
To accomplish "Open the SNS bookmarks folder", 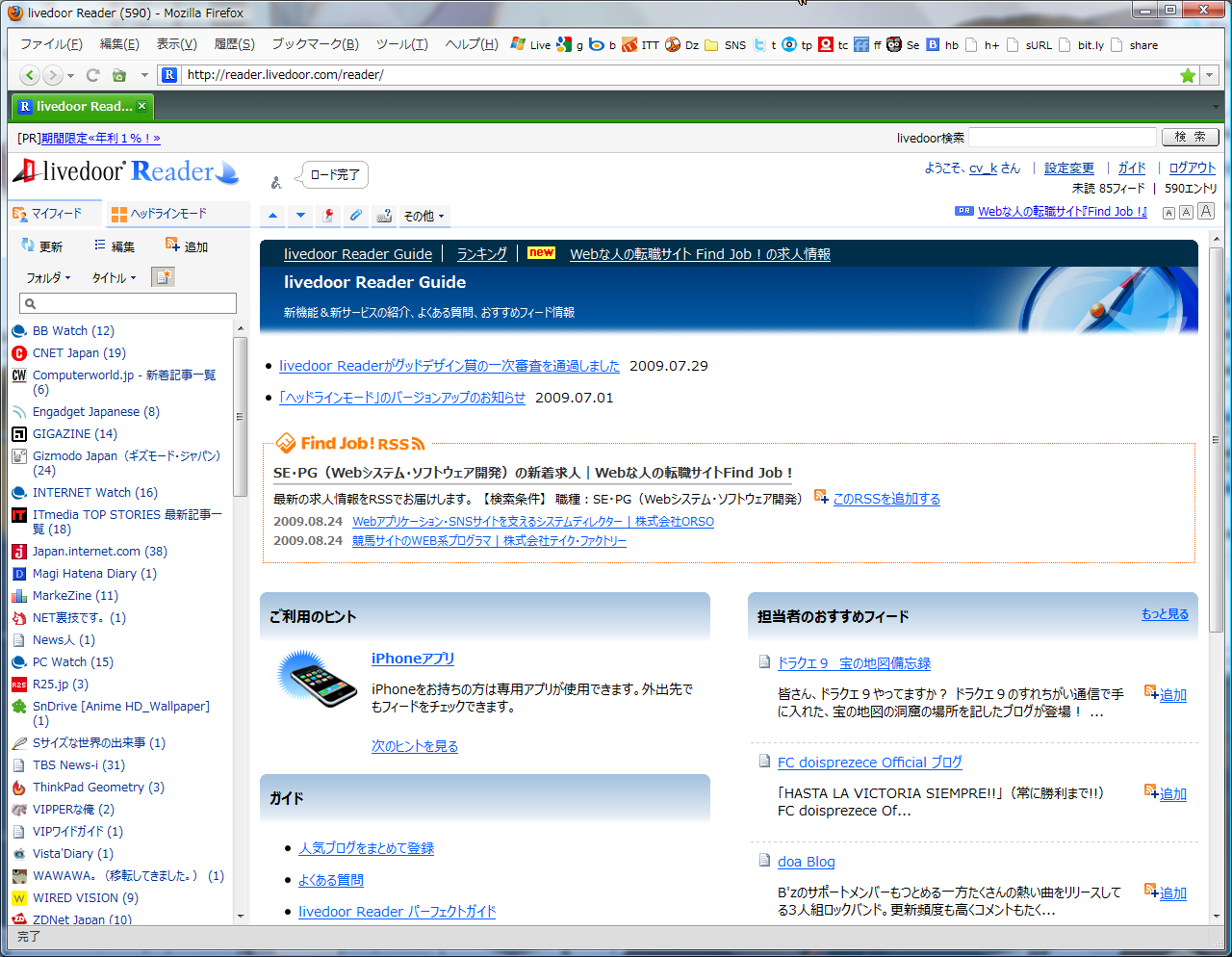I will [x=725, y=44].
